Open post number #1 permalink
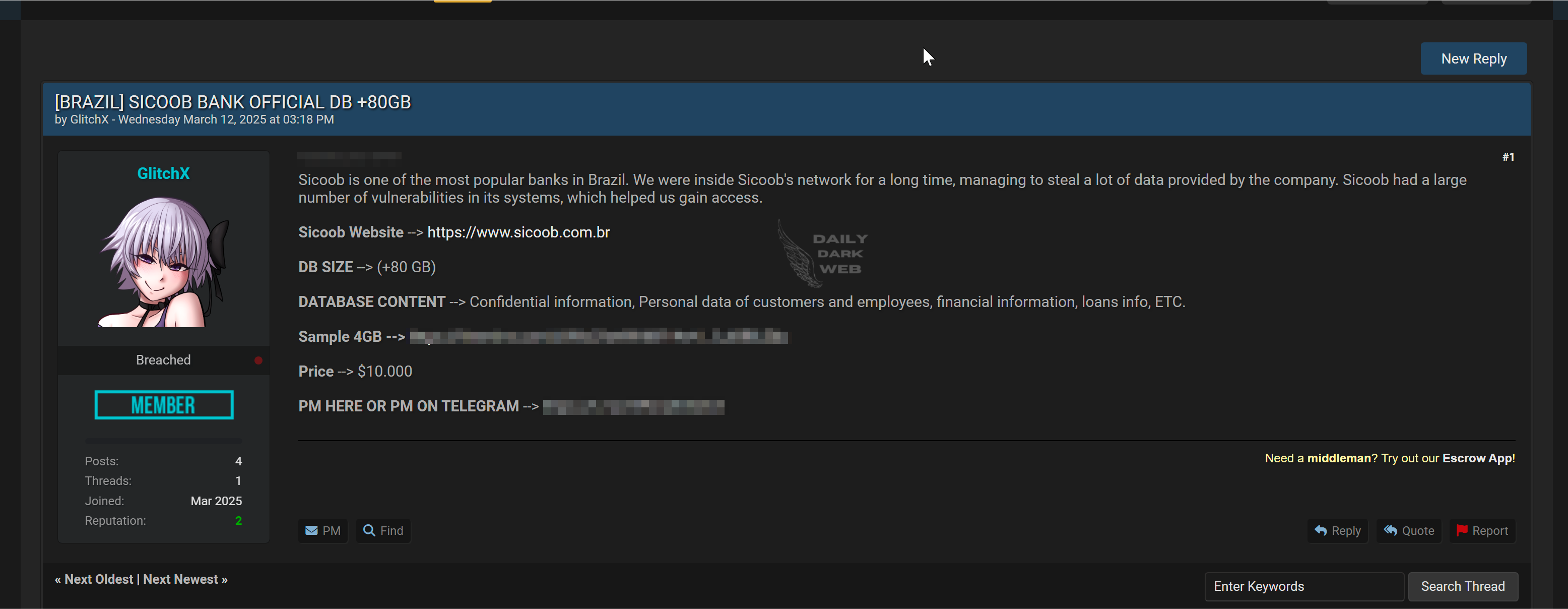This screenshot has height=609, width=1568. click(1508, 157)
